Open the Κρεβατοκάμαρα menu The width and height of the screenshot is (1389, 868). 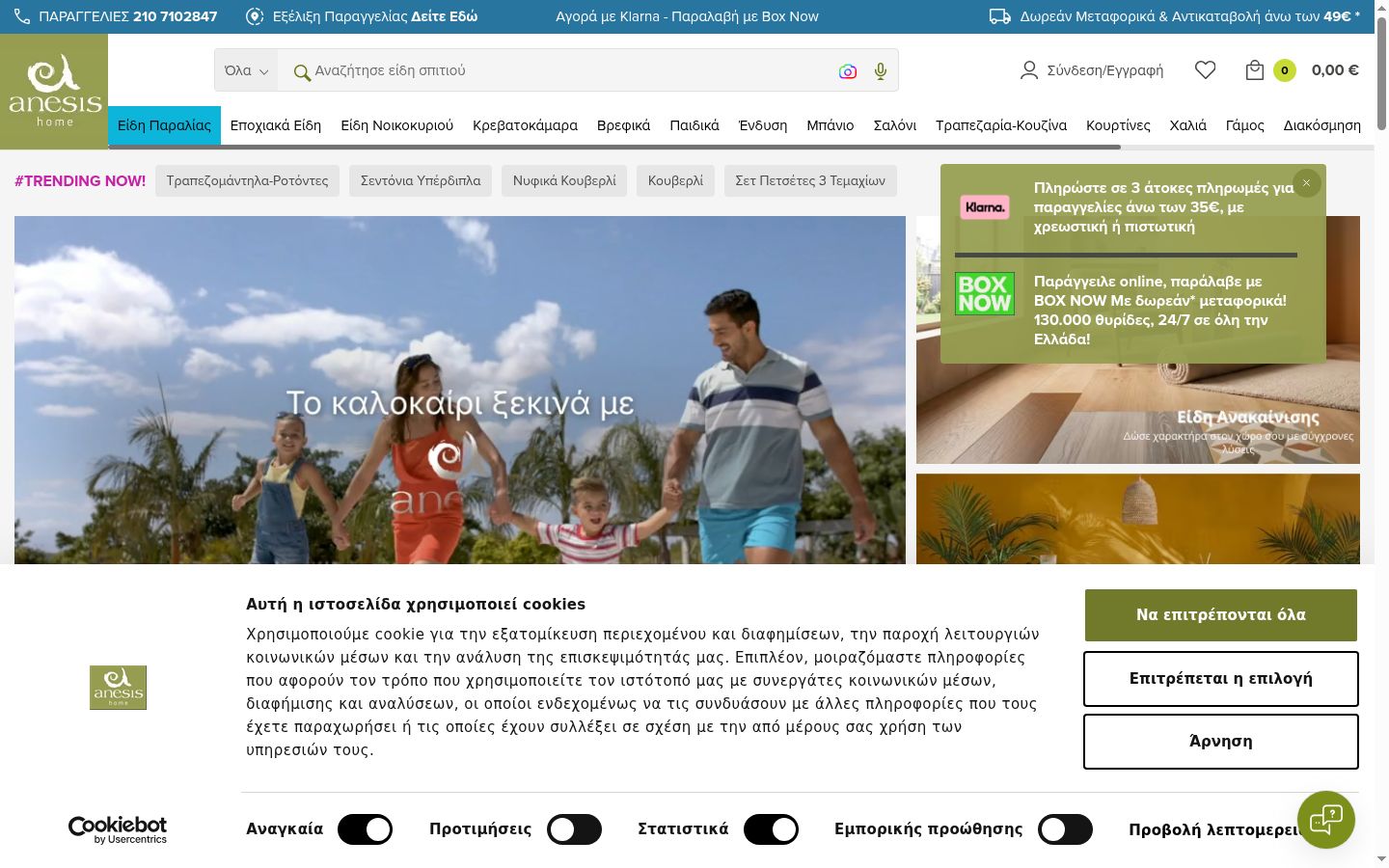pos(525,125)
